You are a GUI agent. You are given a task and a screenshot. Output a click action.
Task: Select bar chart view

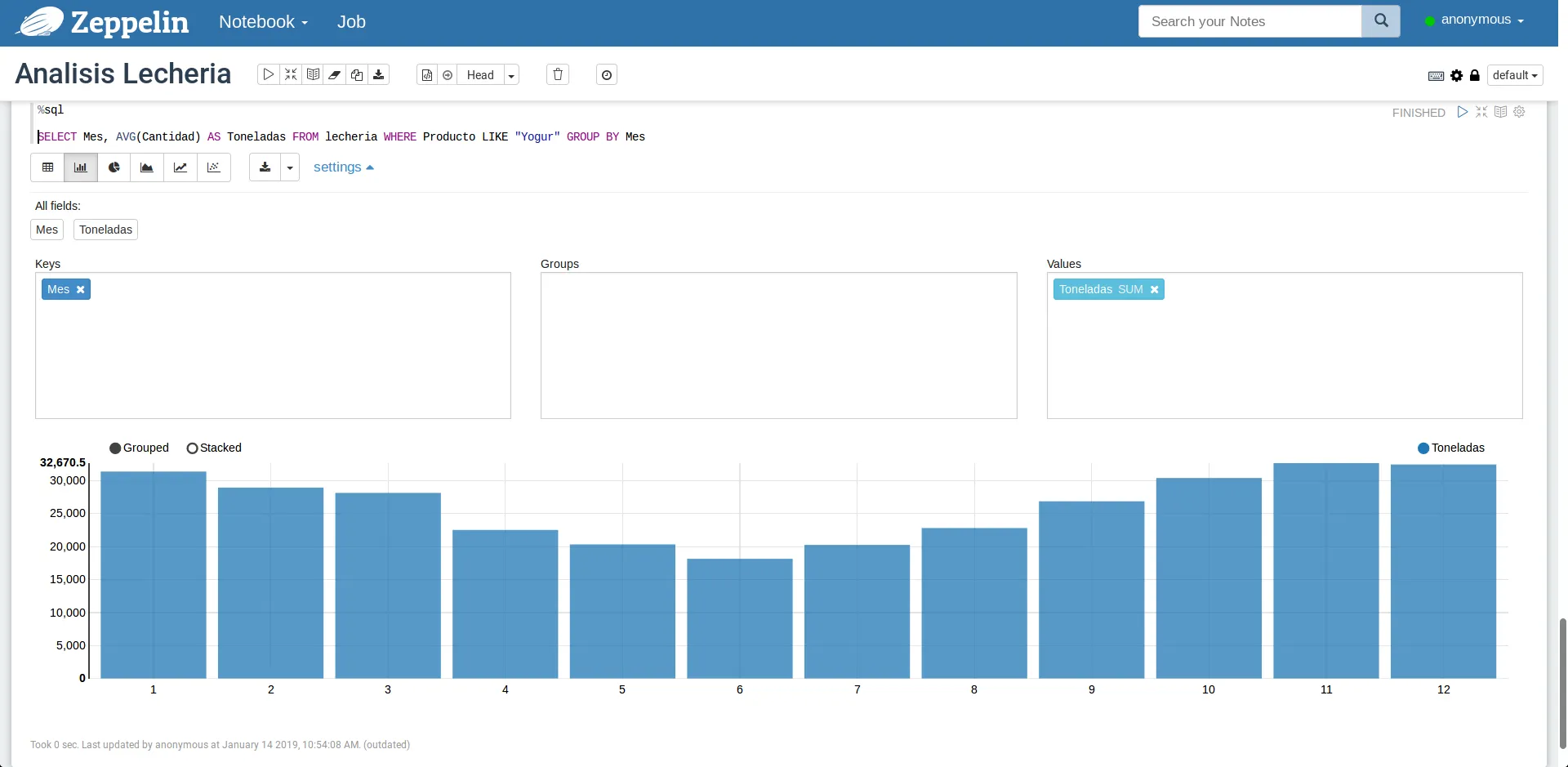point(81,167)
